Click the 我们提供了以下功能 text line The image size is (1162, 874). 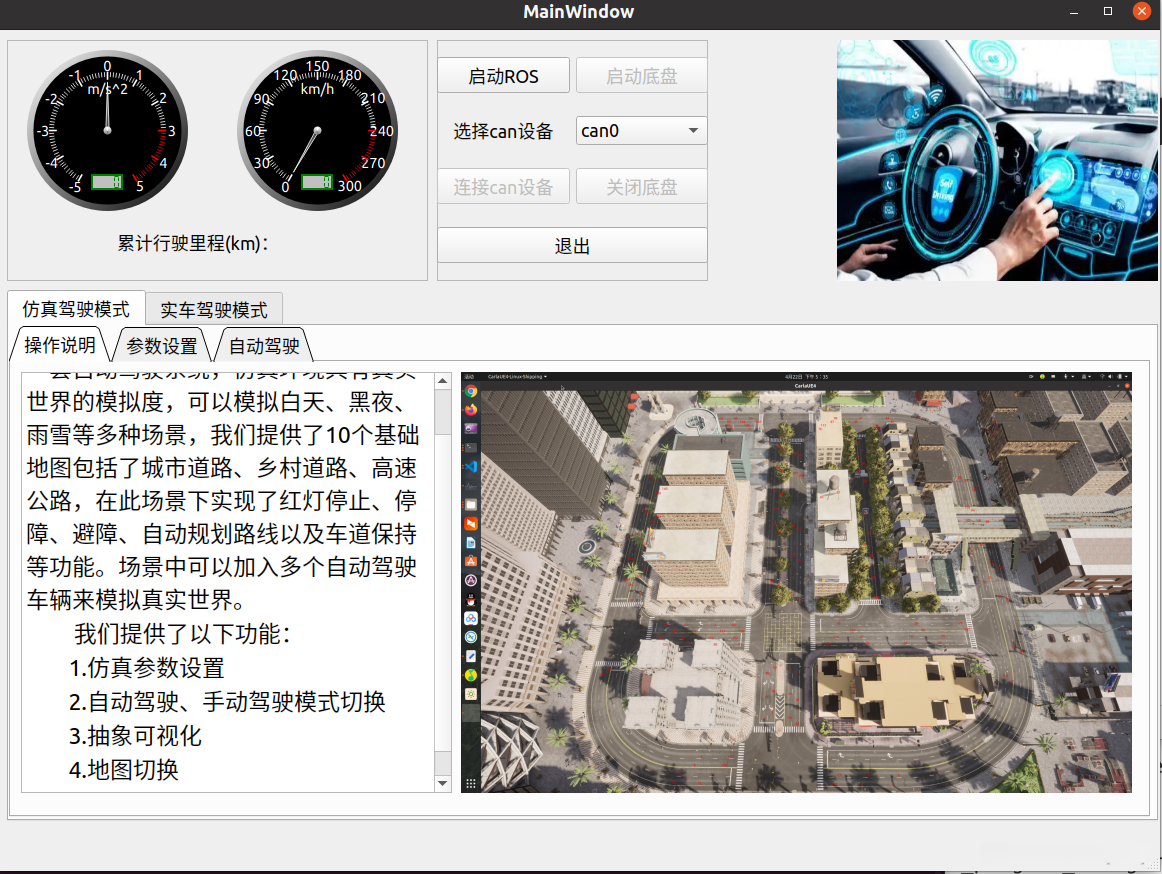pos(182,634)
